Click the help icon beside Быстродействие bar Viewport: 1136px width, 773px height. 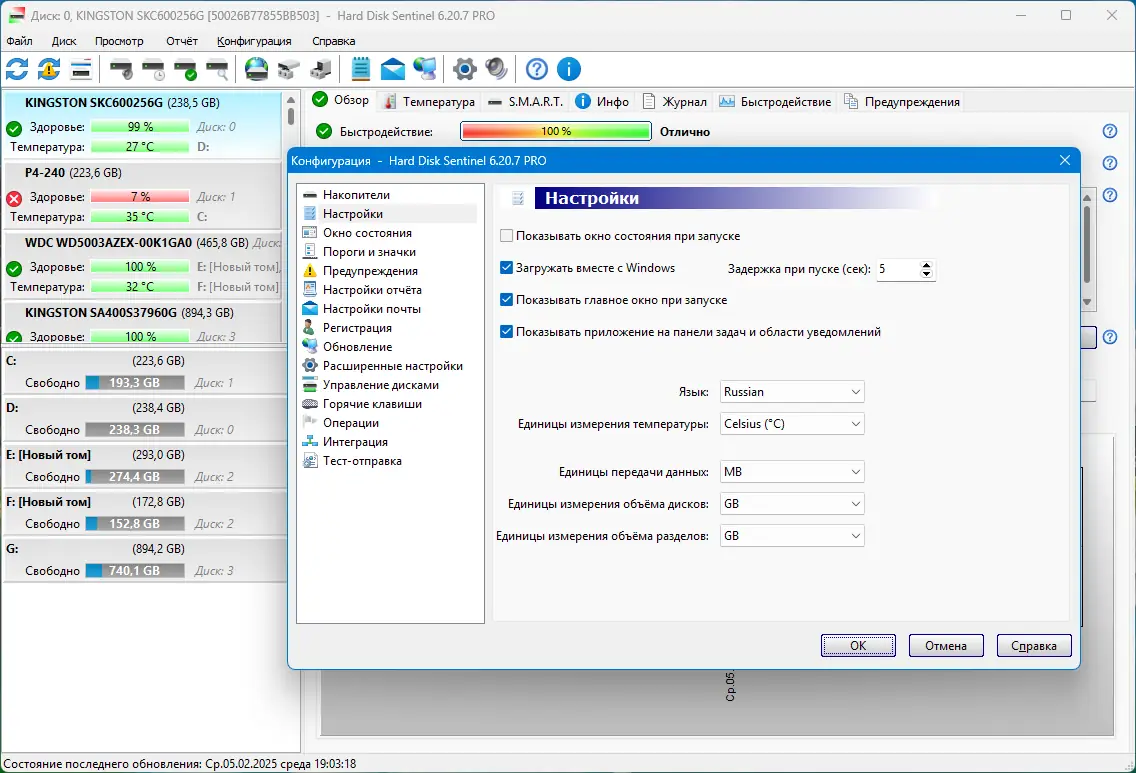pyautogui.click(x=1109, y=131)
